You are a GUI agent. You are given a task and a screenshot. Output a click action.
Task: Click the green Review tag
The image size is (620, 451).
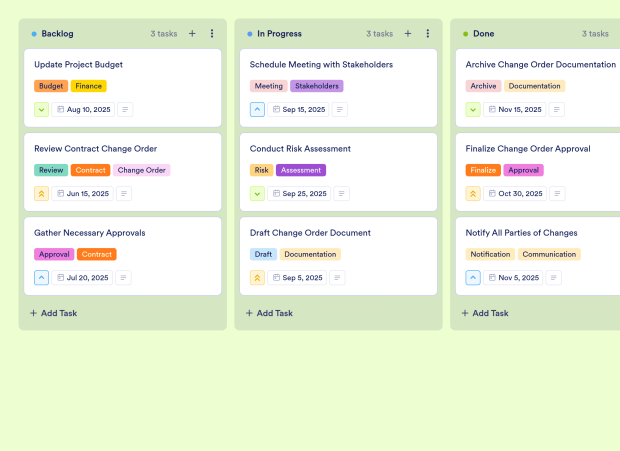[51, 170]
